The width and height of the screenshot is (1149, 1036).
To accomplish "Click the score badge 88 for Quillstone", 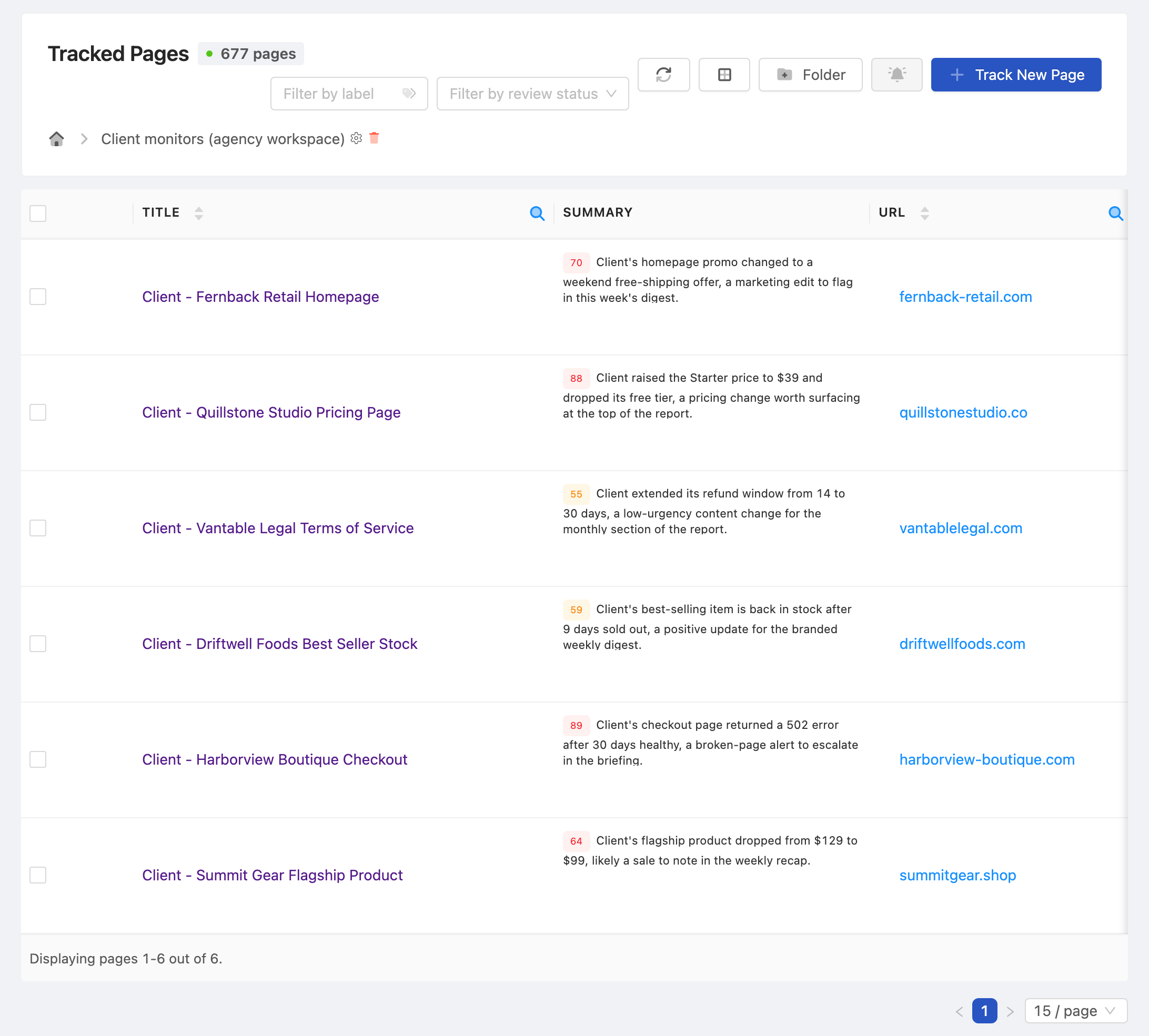I will coord(576,378).
